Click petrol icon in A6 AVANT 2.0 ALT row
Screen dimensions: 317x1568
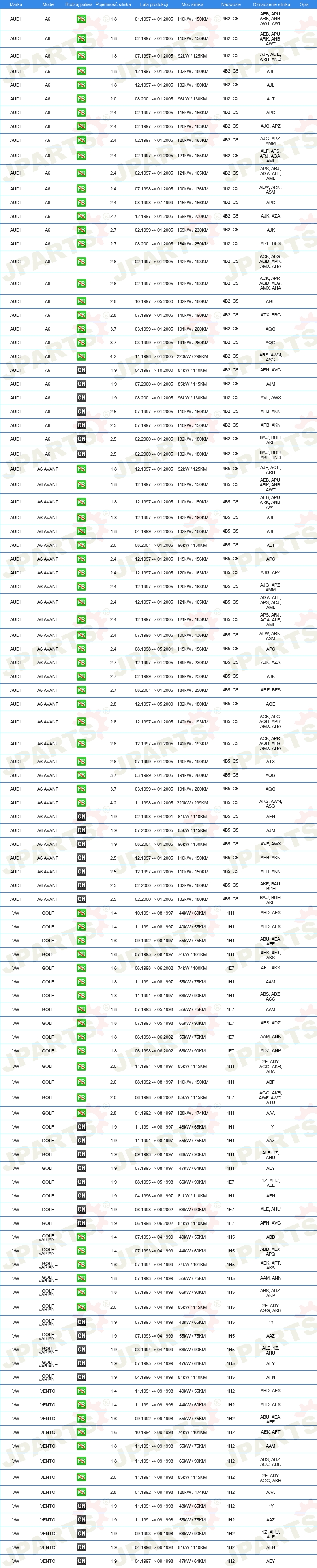click(81, 545)
